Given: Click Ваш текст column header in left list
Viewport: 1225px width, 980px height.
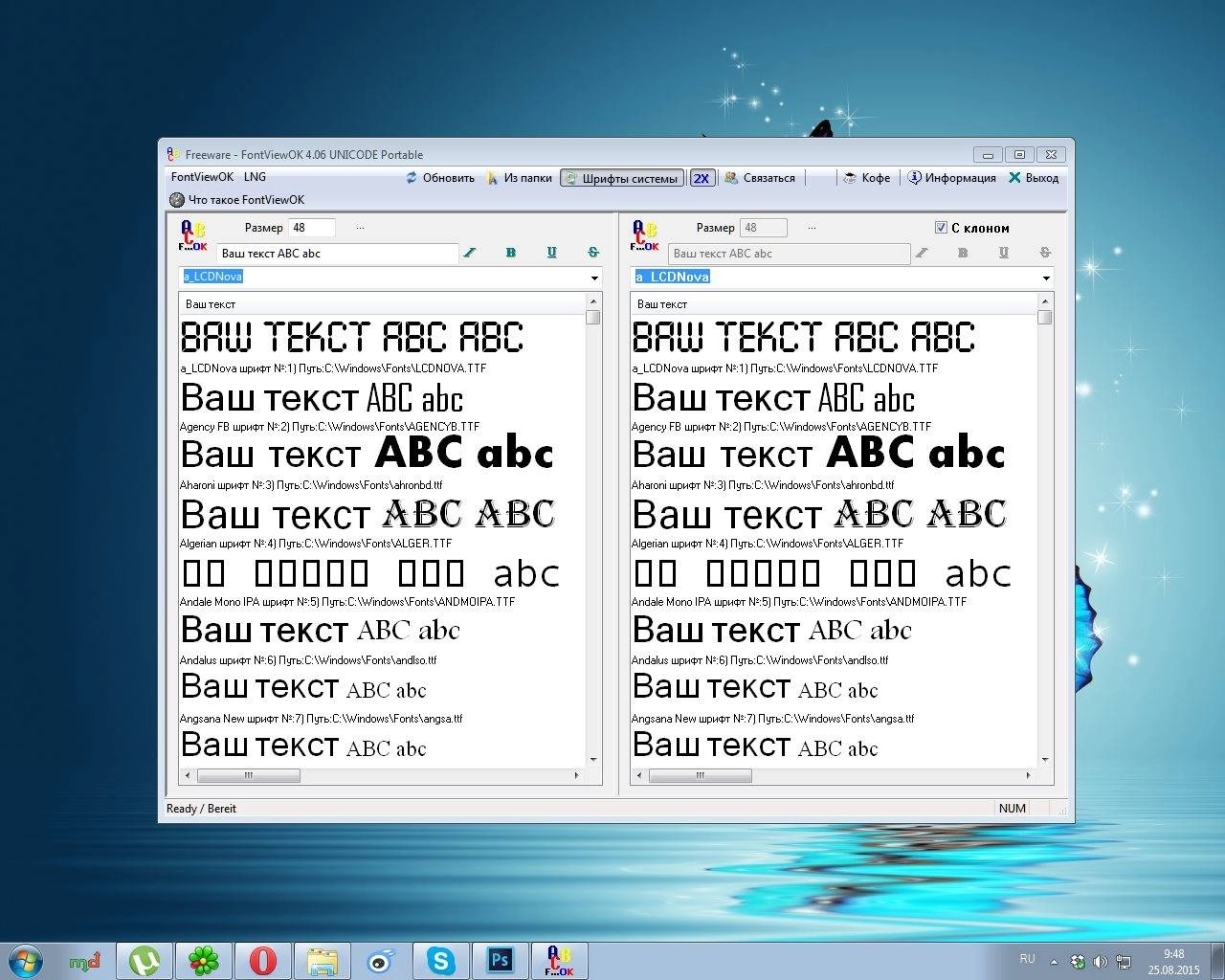Looking at the screenshot, I should [382, 304].
